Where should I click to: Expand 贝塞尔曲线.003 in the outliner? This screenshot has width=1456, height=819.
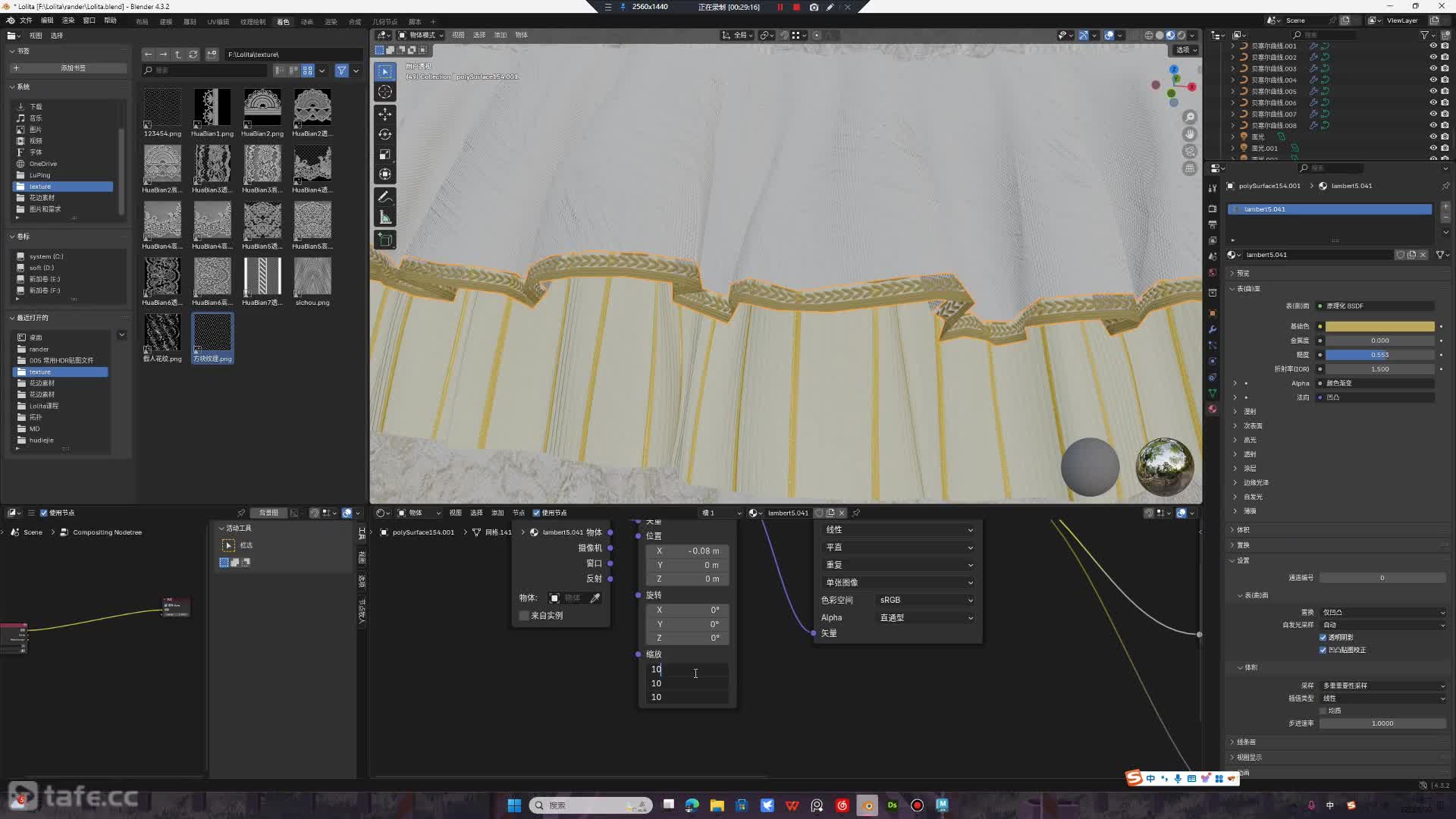(1232, 68)
